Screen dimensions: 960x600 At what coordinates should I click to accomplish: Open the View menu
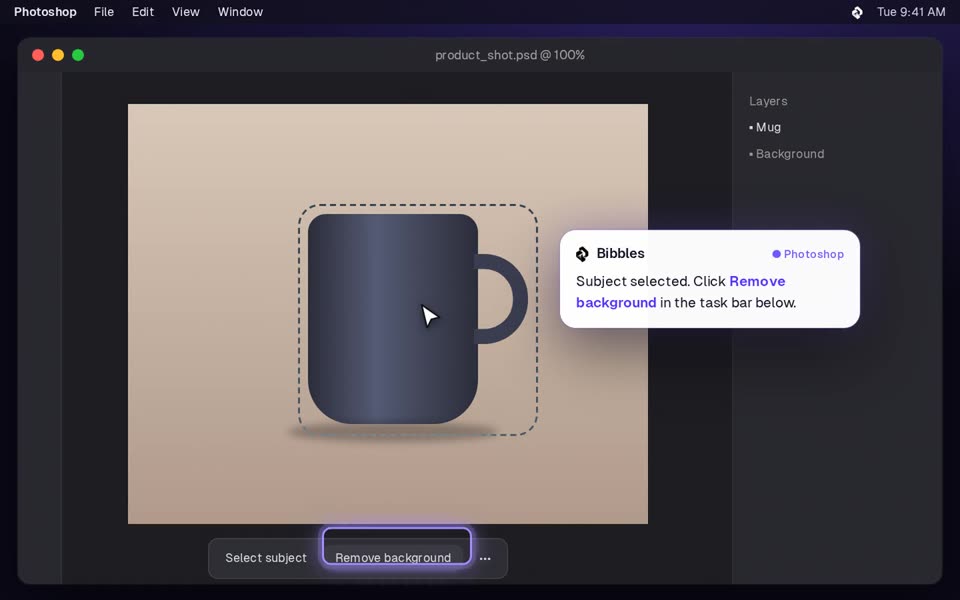[186, 12]
